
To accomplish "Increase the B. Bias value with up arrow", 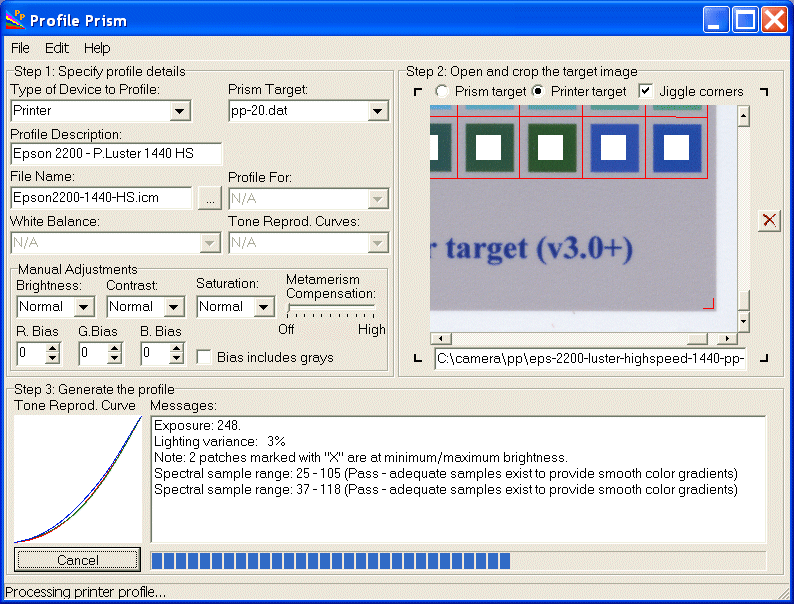I will [x=176, y=348].
